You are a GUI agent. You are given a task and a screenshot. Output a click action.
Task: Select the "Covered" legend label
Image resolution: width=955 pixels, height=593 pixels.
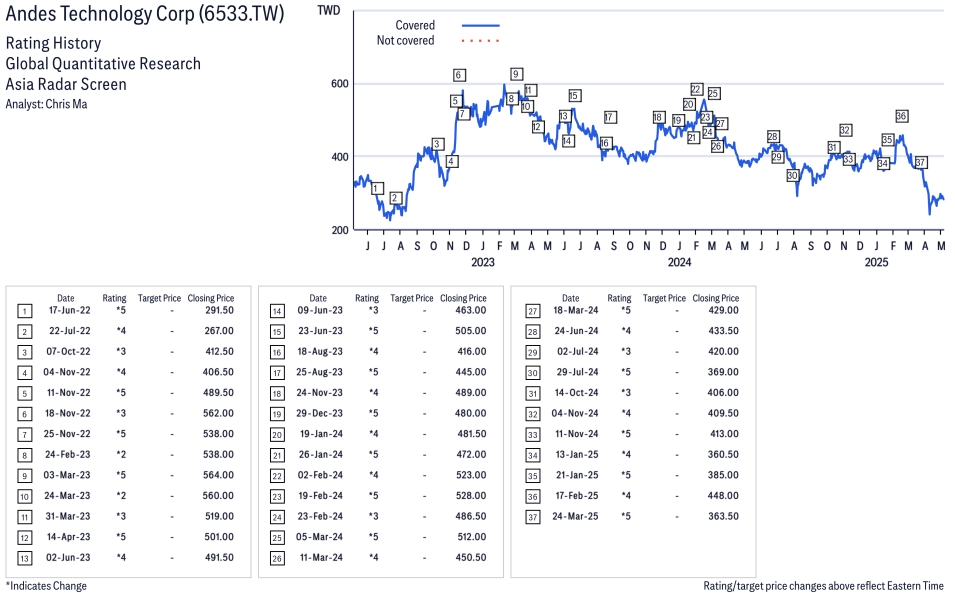click(x=415, y=26)
